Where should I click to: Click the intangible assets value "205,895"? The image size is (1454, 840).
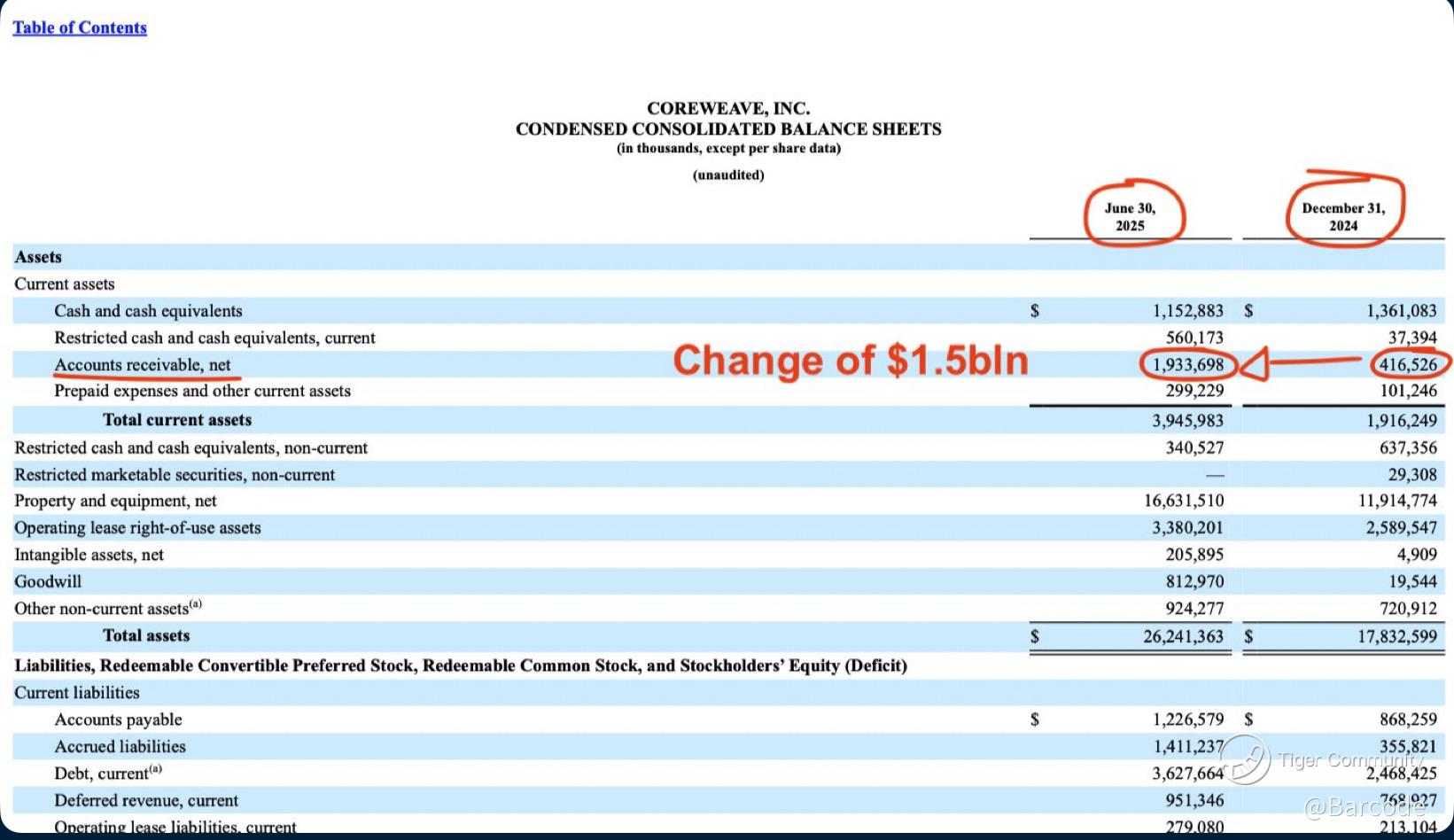1194,555
